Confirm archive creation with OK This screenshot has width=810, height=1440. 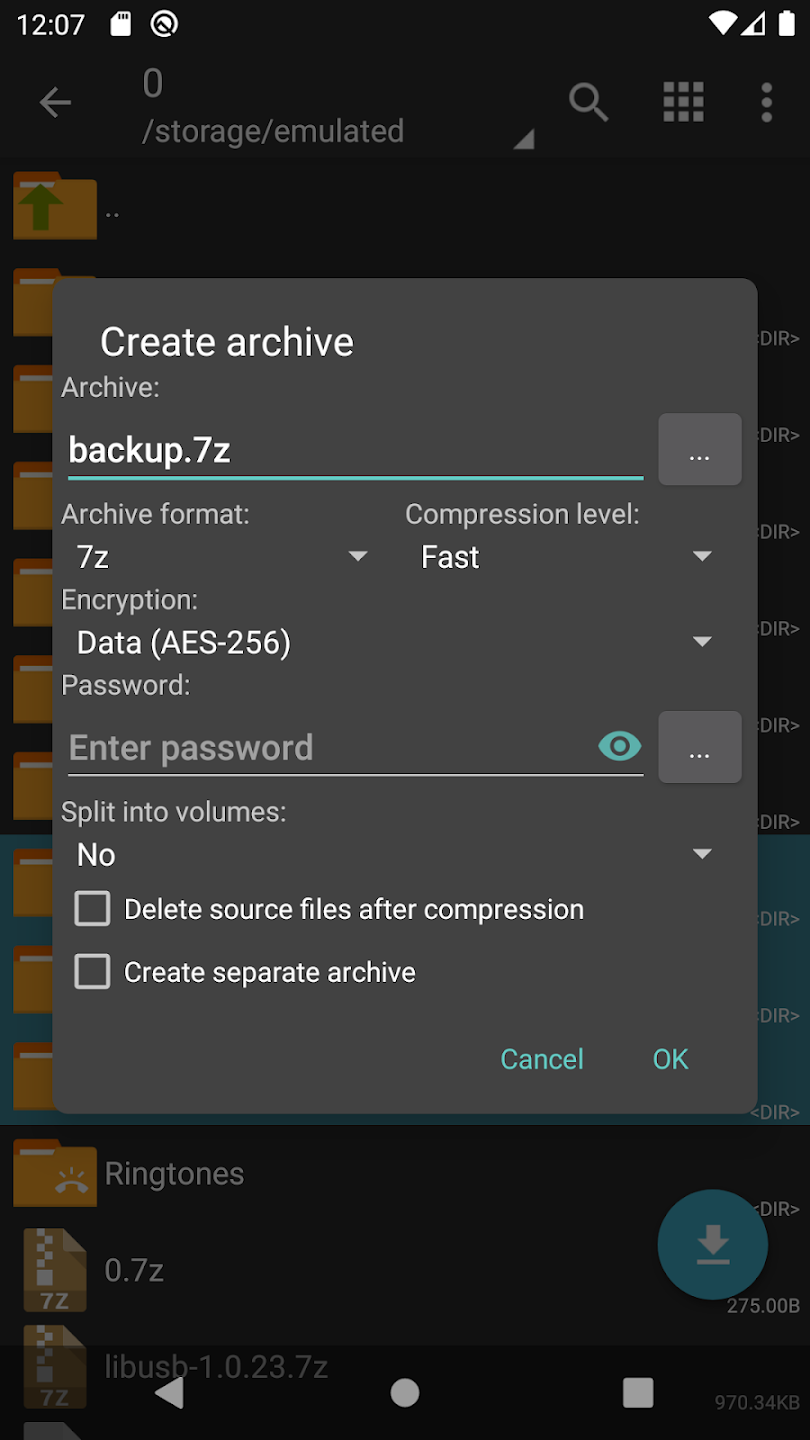[x=670, y=1059]
